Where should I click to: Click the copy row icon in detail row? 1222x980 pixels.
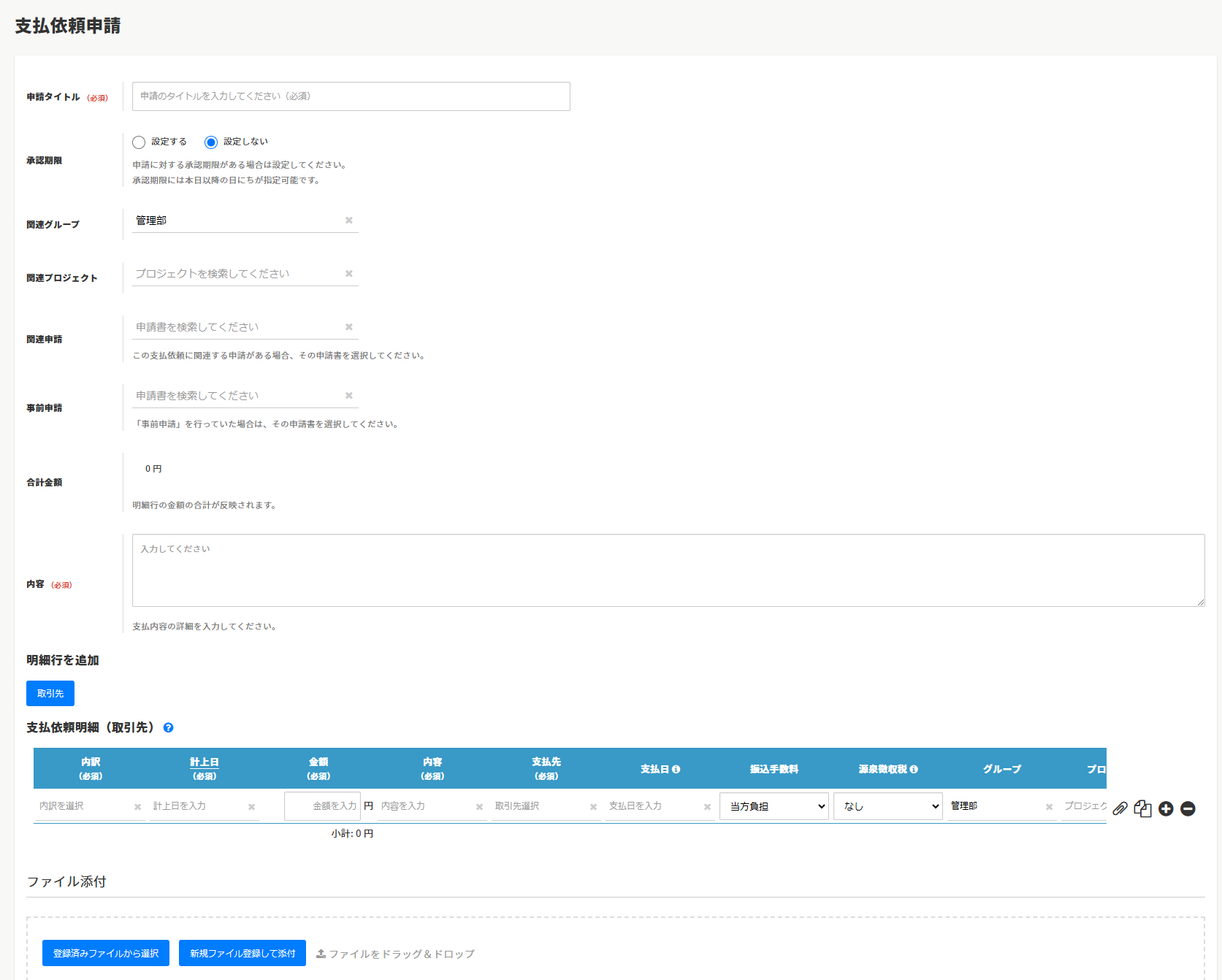coord(1142,808)
